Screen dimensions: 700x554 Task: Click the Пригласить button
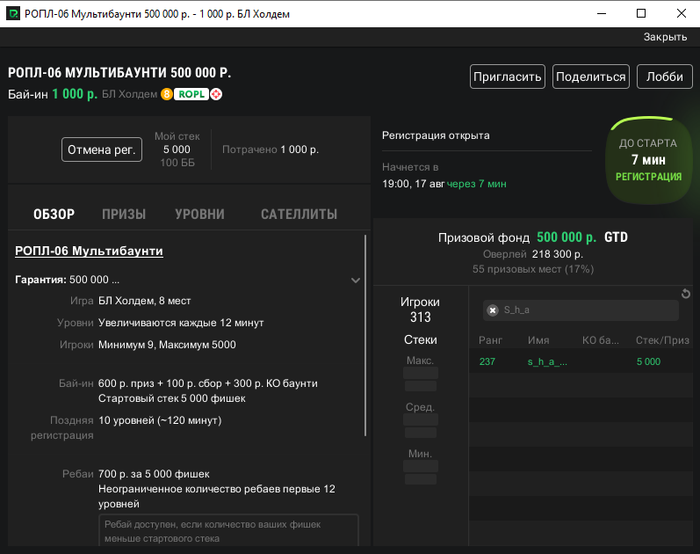coord(508,77)
